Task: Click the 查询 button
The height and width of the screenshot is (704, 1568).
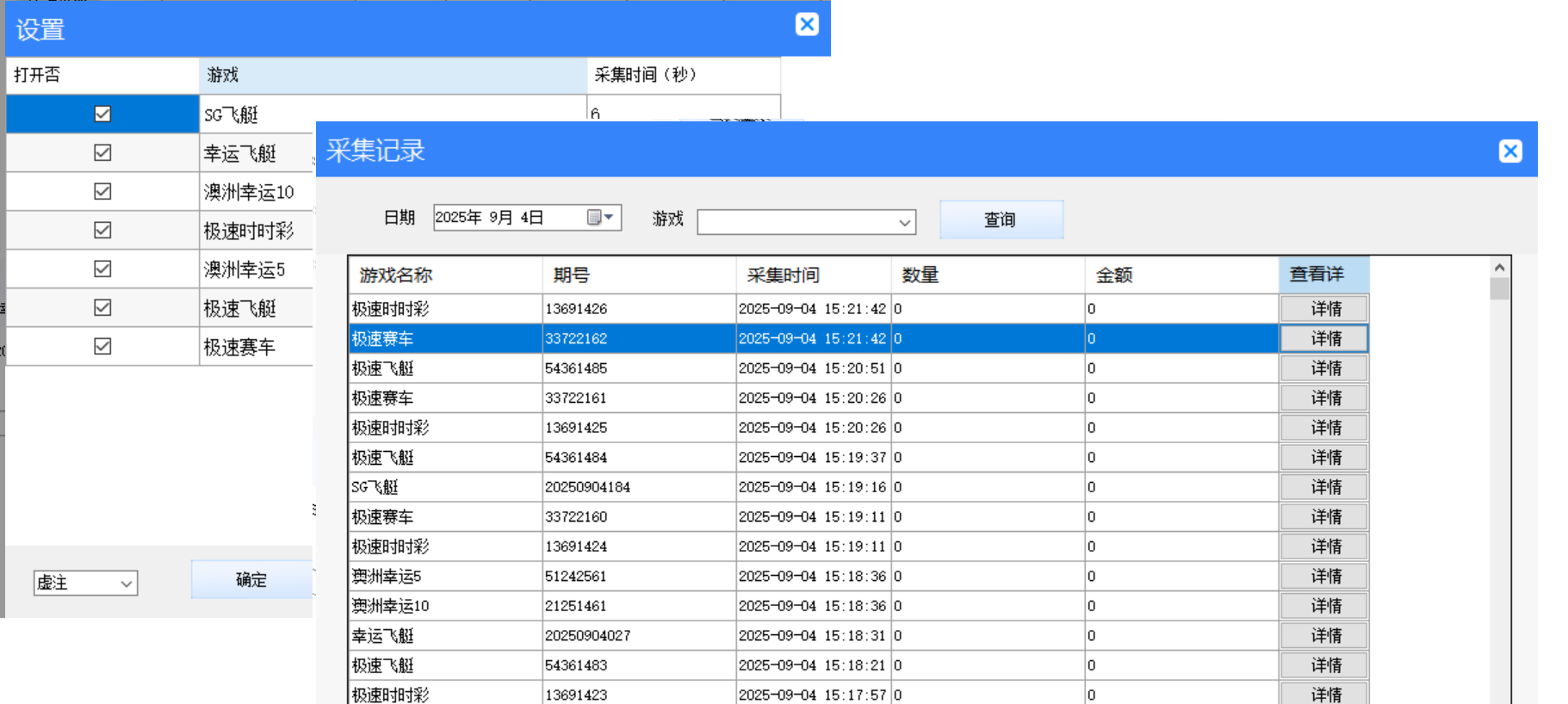Action: [x=1001, y=220]
